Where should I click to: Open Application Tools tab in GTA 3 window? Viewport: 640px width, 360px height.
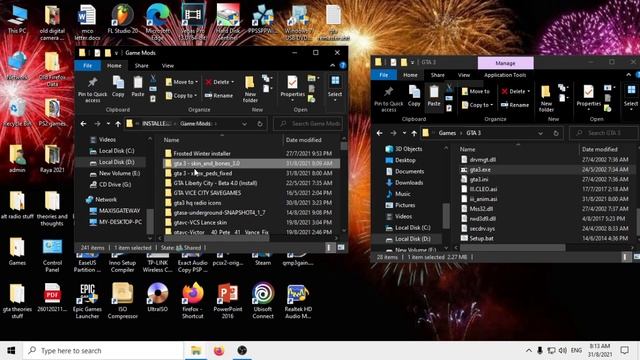(x=505, y=75)
